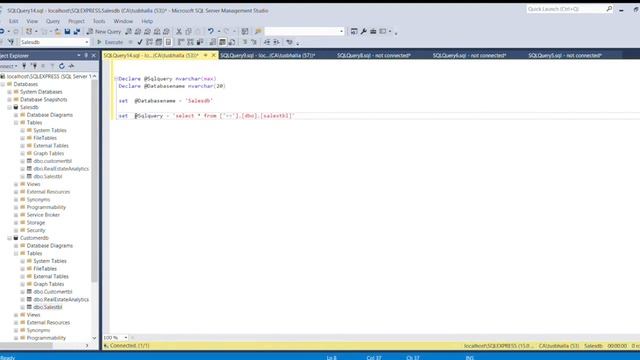Open the Edit menu

point(13,21)
